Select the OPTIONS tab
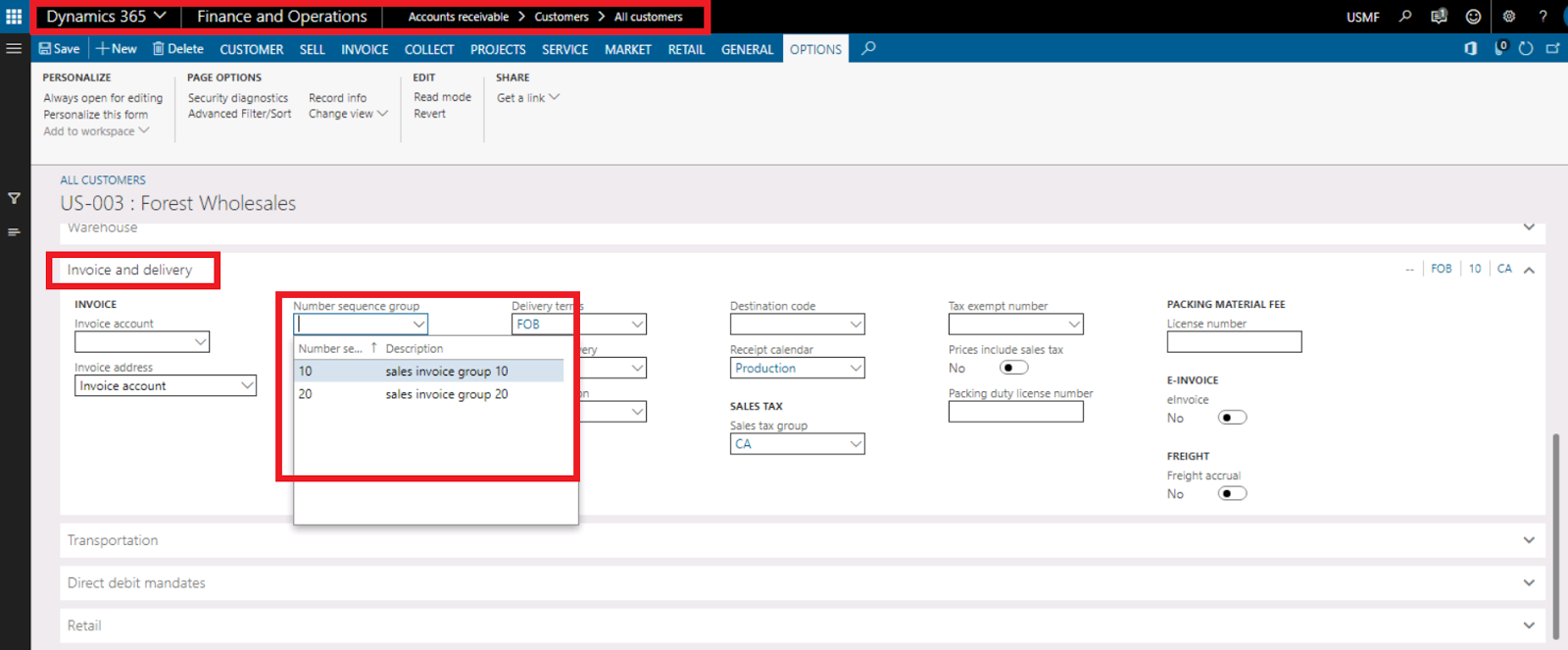 point(815,49)
